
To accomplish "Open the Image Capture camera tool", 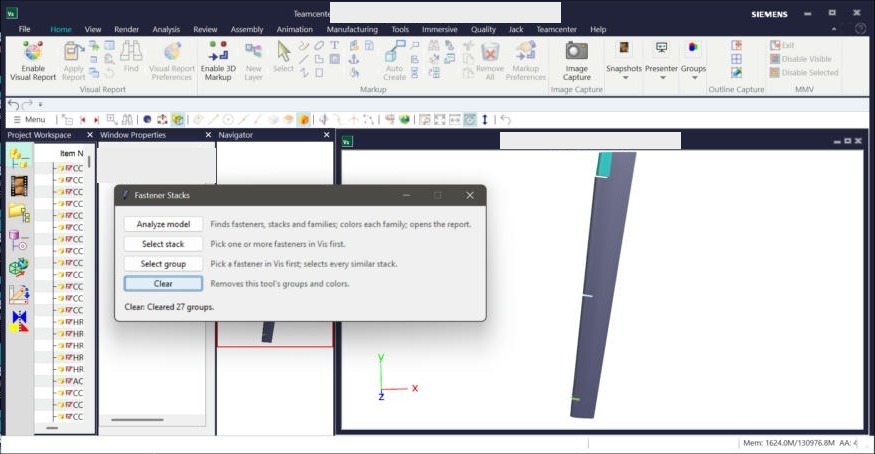I will point(576,51).
